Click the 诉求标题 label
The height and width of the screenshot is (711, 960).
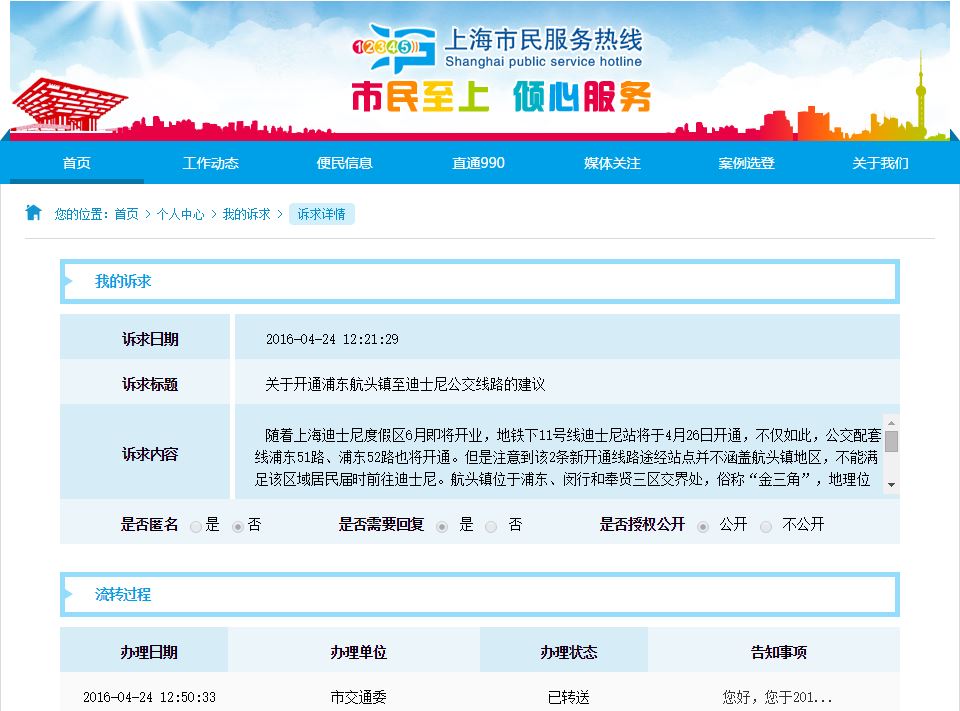click(150, 385)
